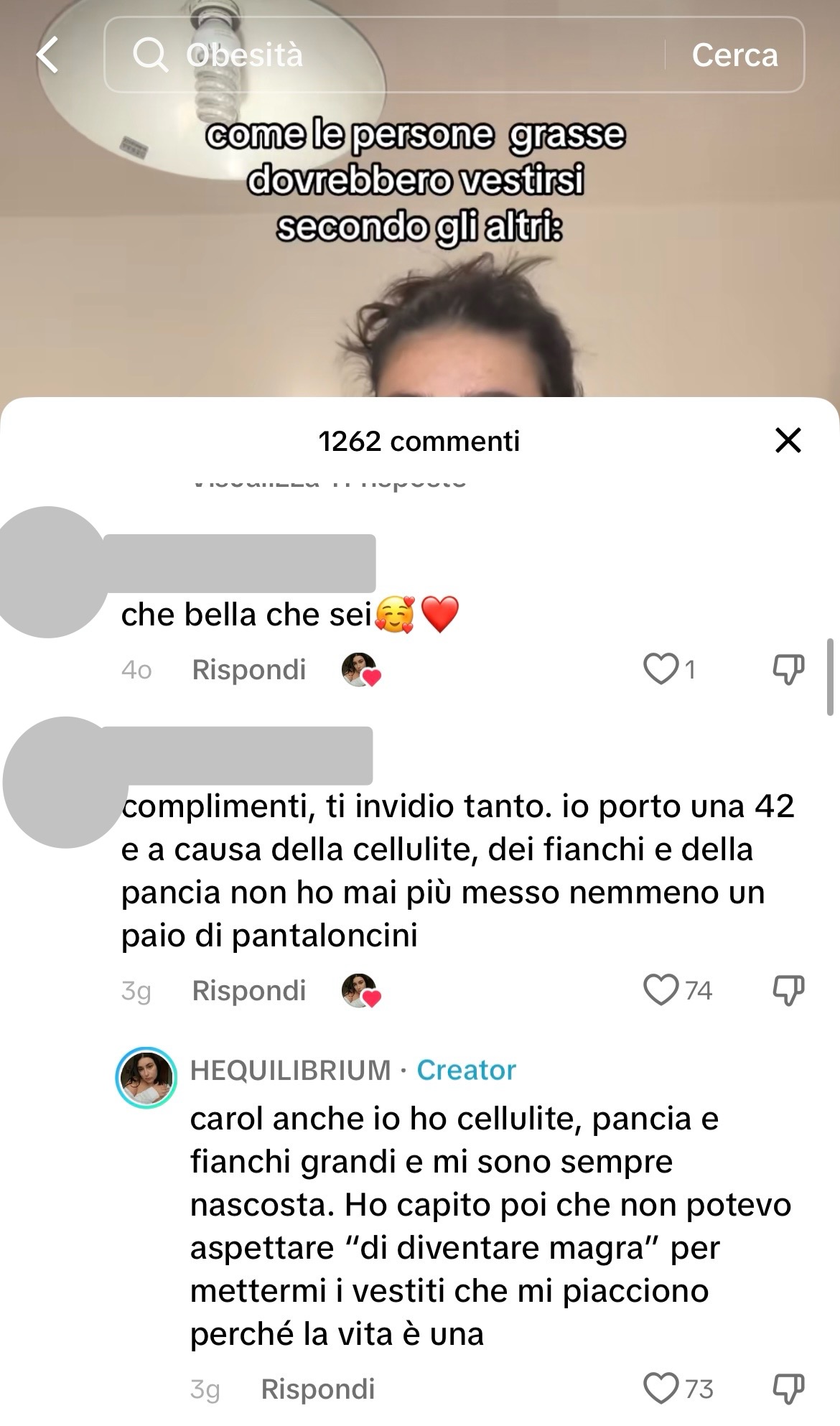Screen dimensions: 840x1426
Task: Like HEQUILIBRIUM's creator reply
Action: coord(661,1388)
